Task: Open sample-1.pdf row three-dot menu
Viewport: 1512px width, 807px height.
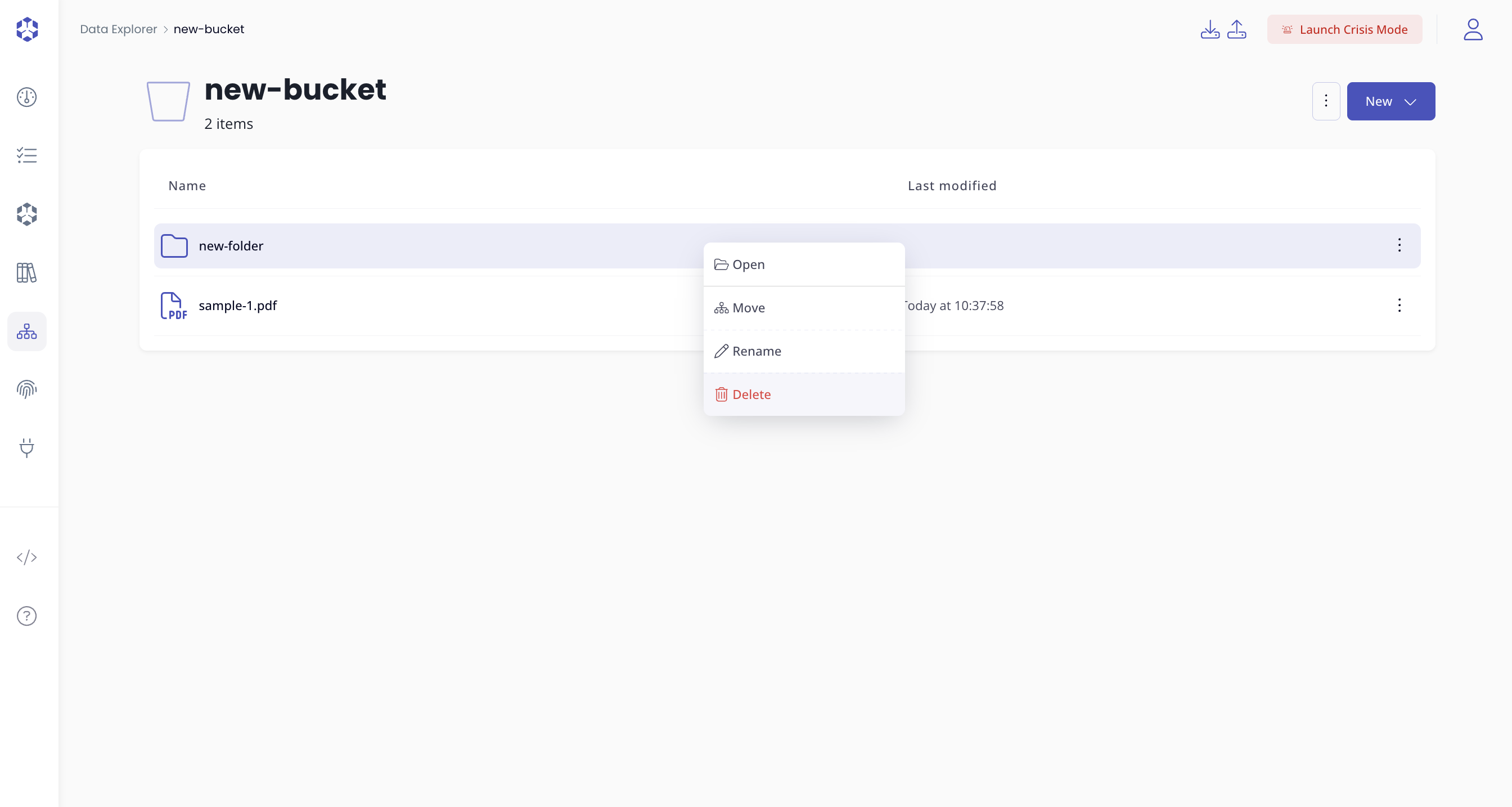Action: [1399, 306]
